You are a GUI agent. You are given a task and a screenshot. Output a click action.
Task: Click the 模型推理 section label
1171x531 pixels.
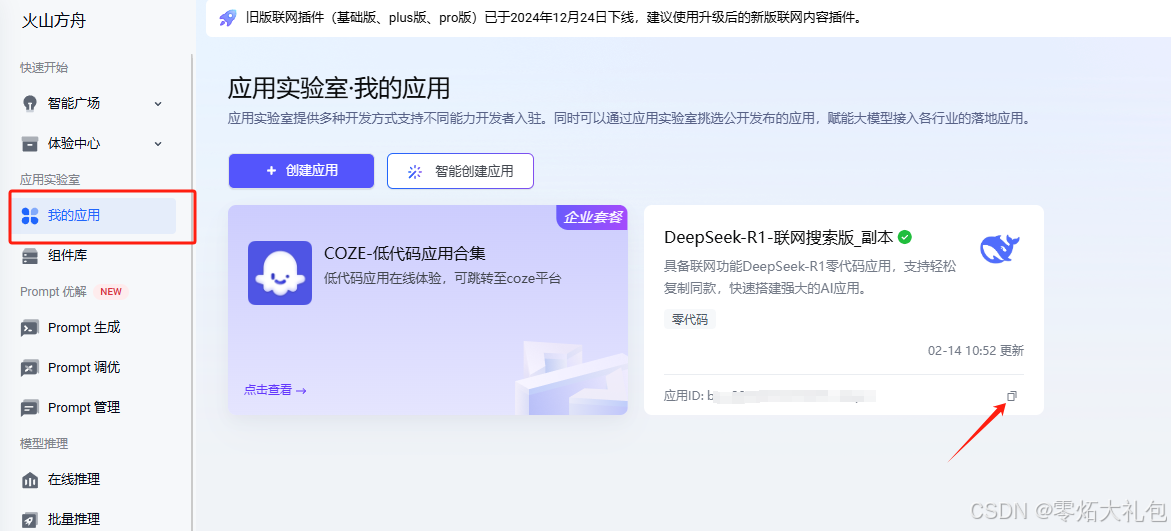[43, 444]
